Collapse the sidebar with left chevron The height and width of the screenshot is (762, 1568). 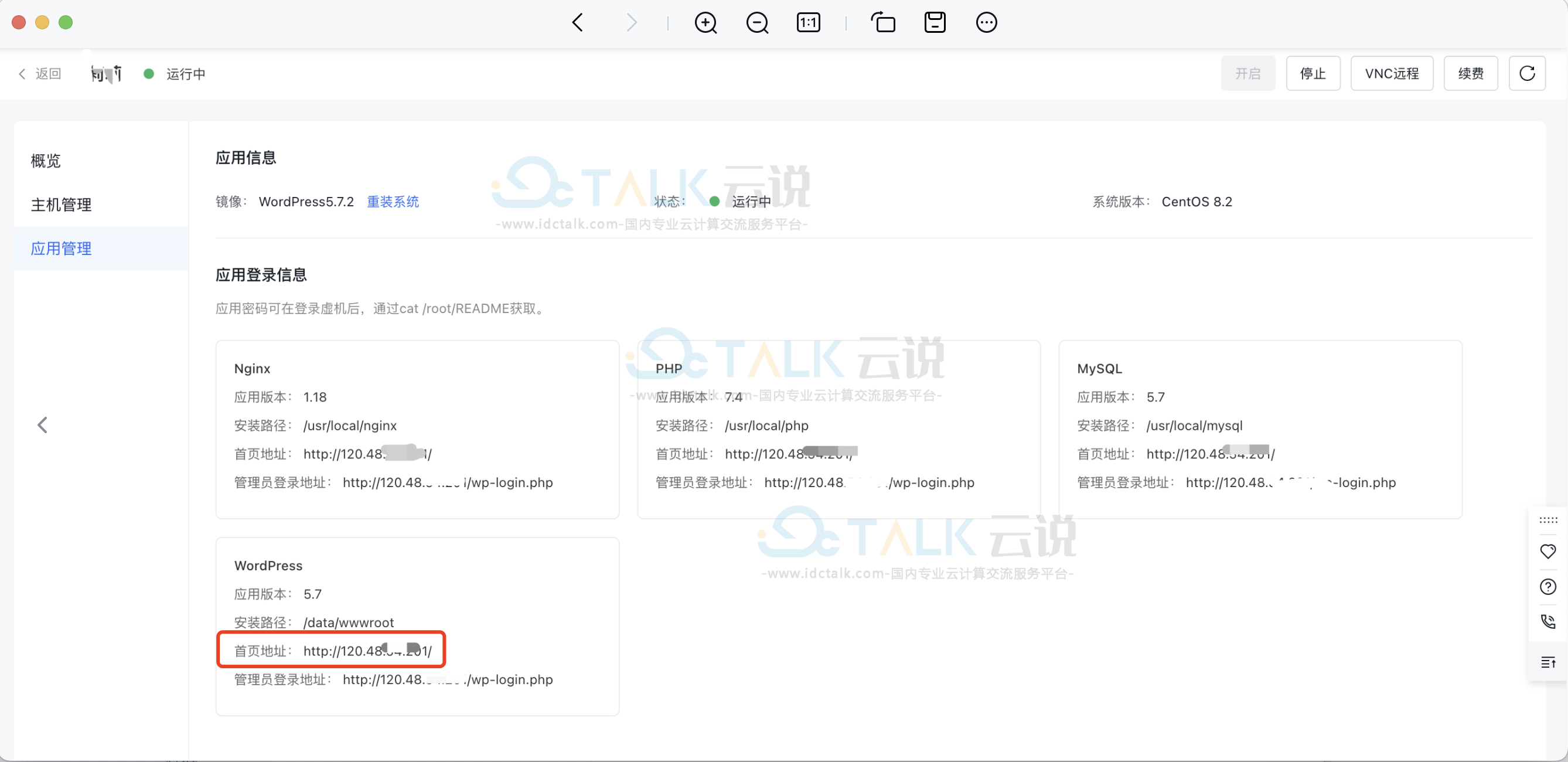click(x=42, y=424)
